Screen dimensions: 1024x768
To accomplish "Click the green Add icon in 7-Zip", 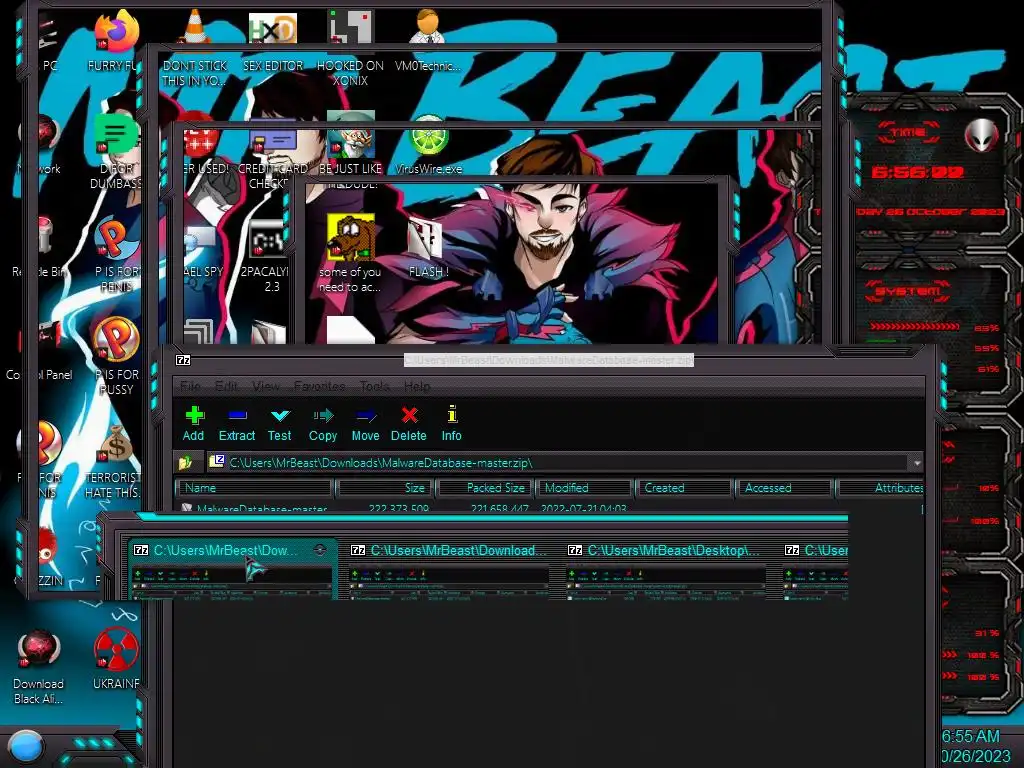I will pyautogui.click(x=195, y=416).
